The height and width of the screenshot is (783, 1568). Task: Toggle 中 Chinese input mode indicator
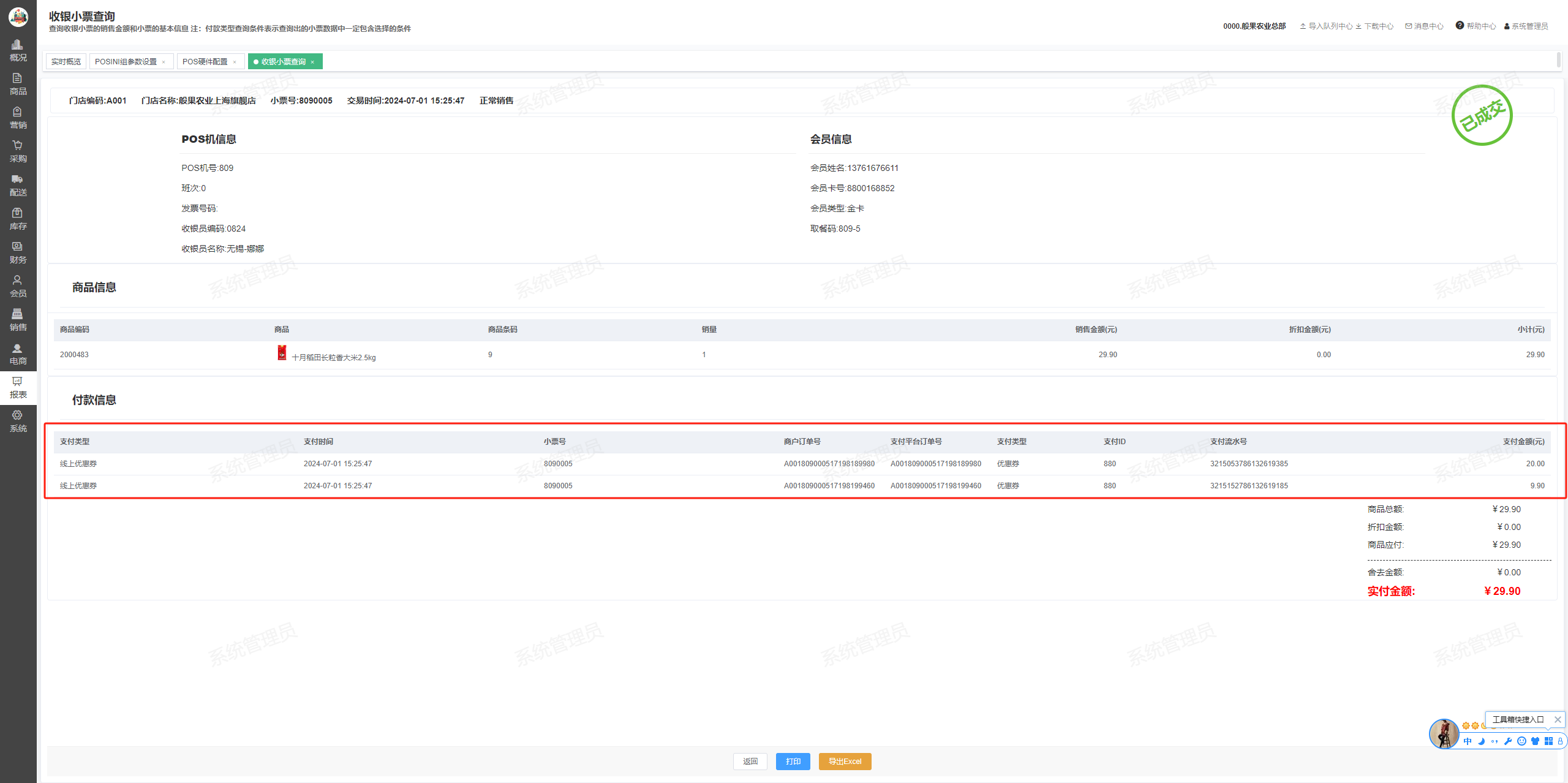(x=1468, y=741)
